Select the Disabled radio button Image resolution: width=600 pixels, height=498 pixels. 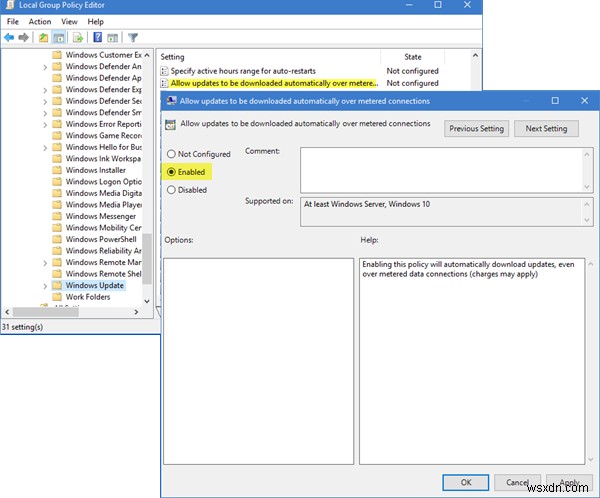tap(171, 190)
